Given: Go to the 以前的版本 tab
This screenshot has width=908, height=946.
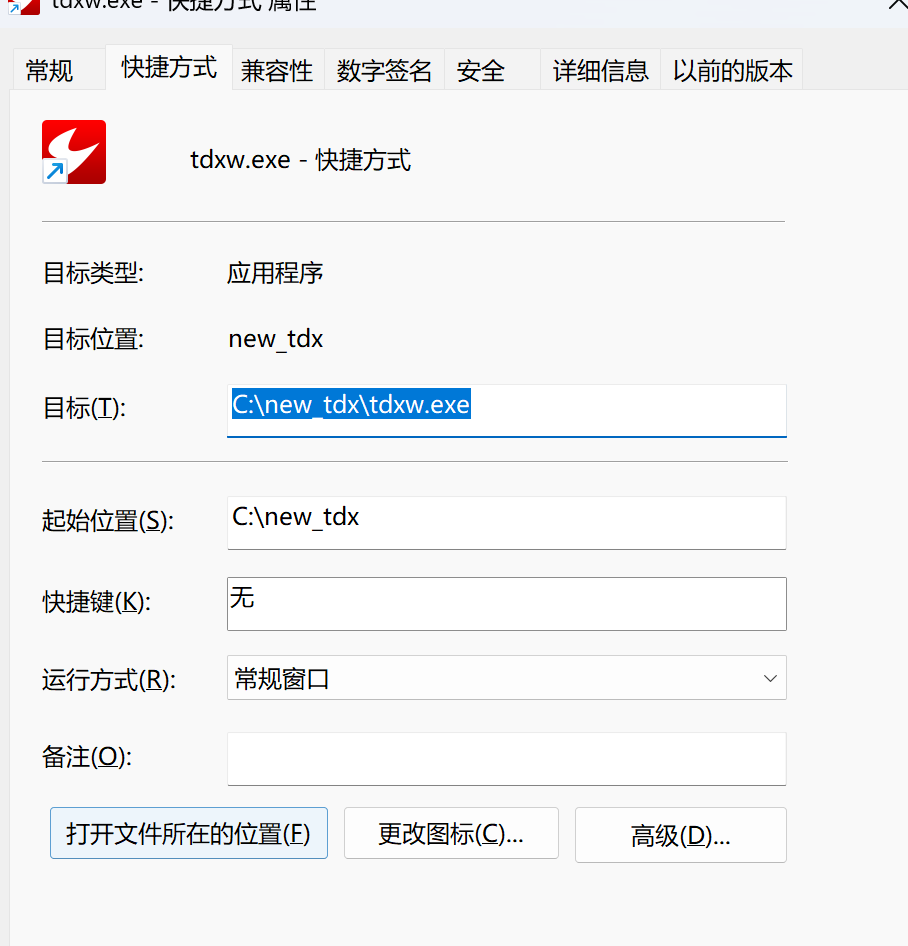Looking at the screenshot, I should pyautogui.click(x=731, y=70).
